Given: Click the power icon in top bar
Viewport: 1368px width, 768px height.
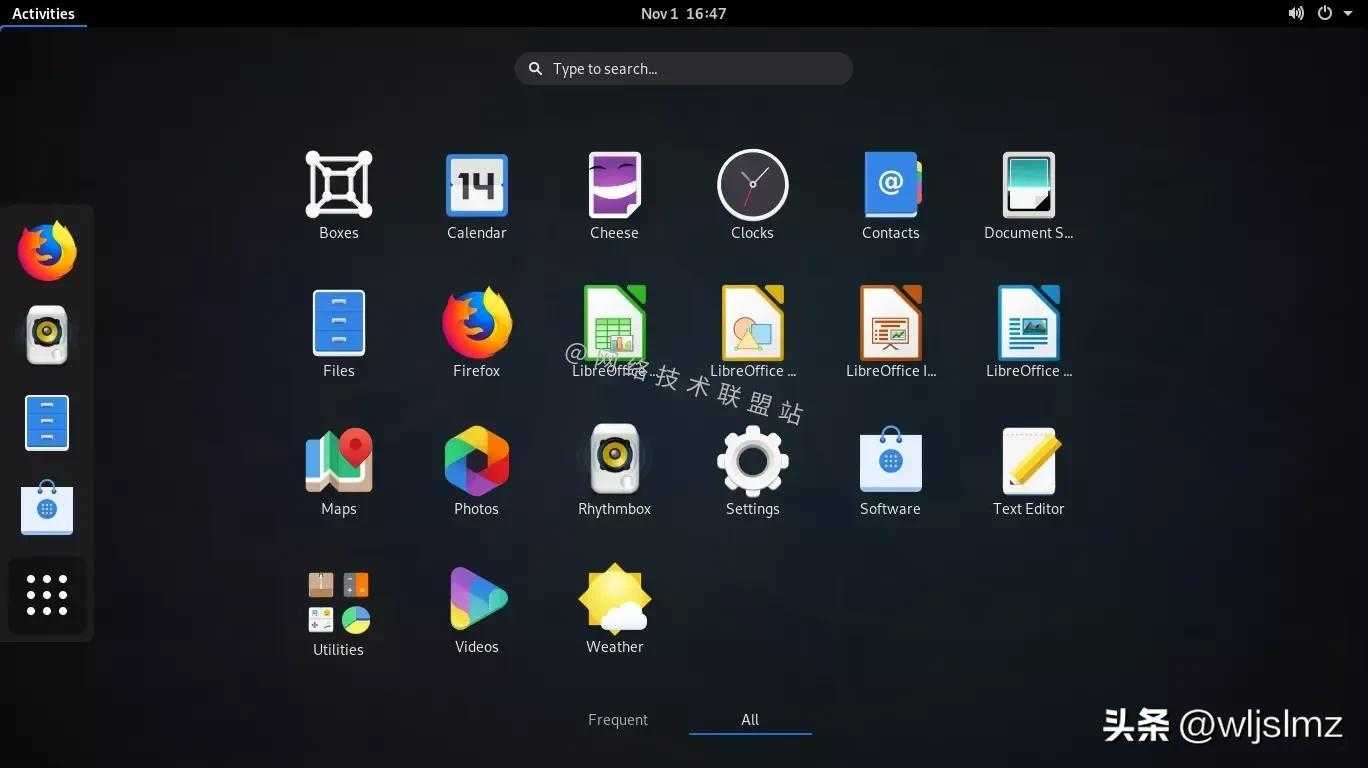Looking at the screenshot, I should (1325, 13).
